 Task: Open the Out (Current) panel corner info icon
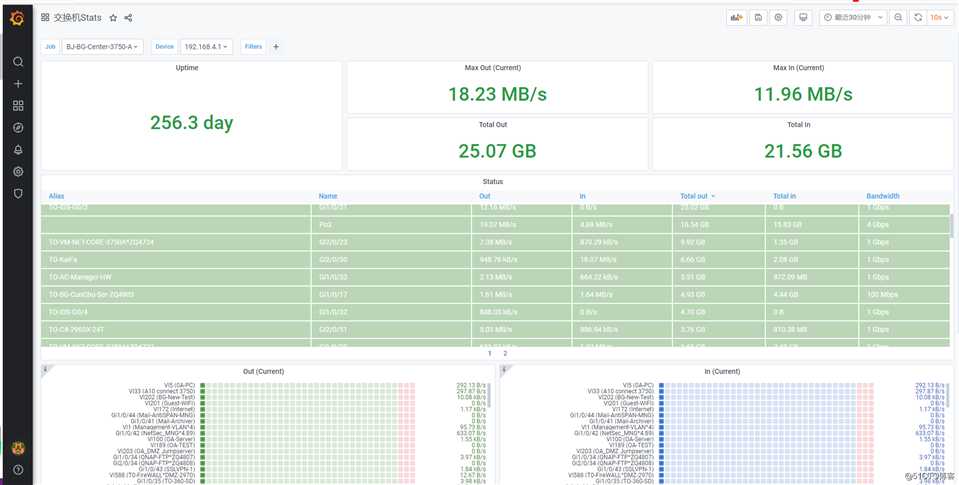click(46, 369)
